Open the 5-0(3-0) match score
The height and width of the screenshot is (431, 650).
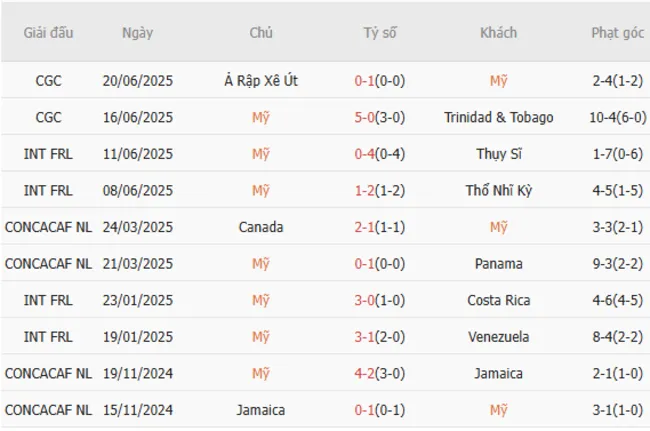click(x=380, y=118)
